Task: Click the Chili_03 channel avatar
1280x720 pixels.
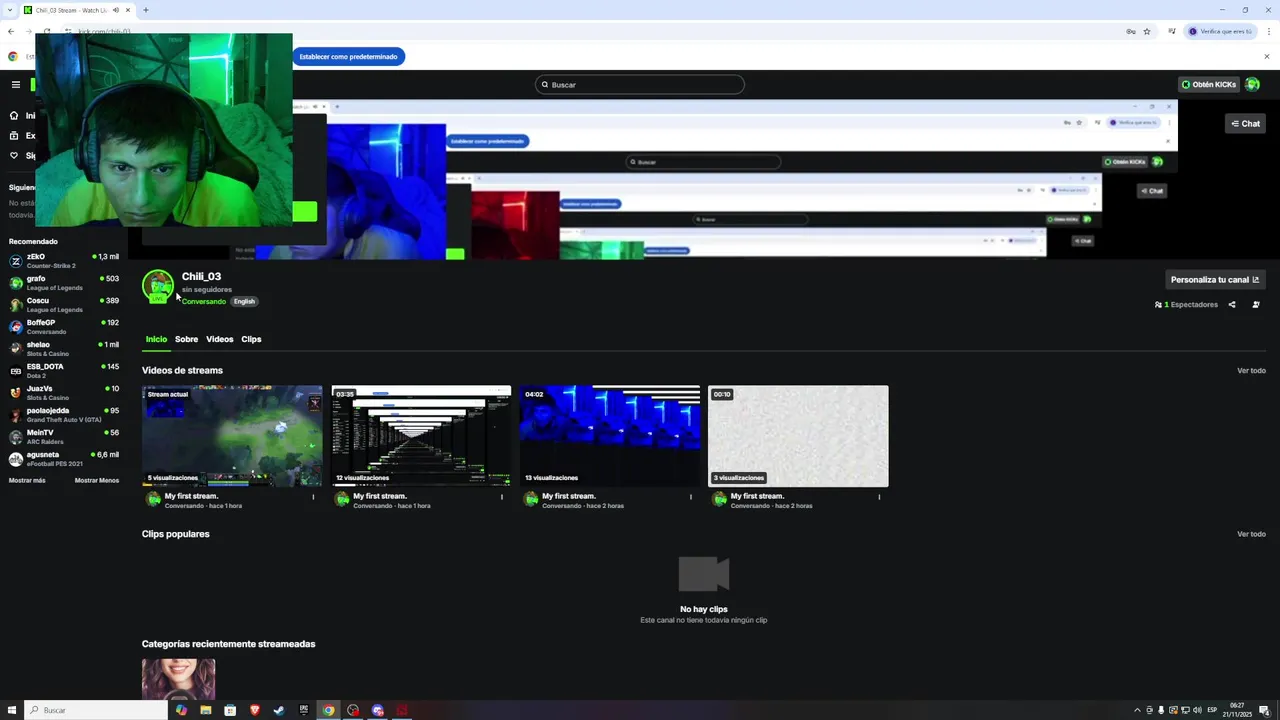Action: 157,286
